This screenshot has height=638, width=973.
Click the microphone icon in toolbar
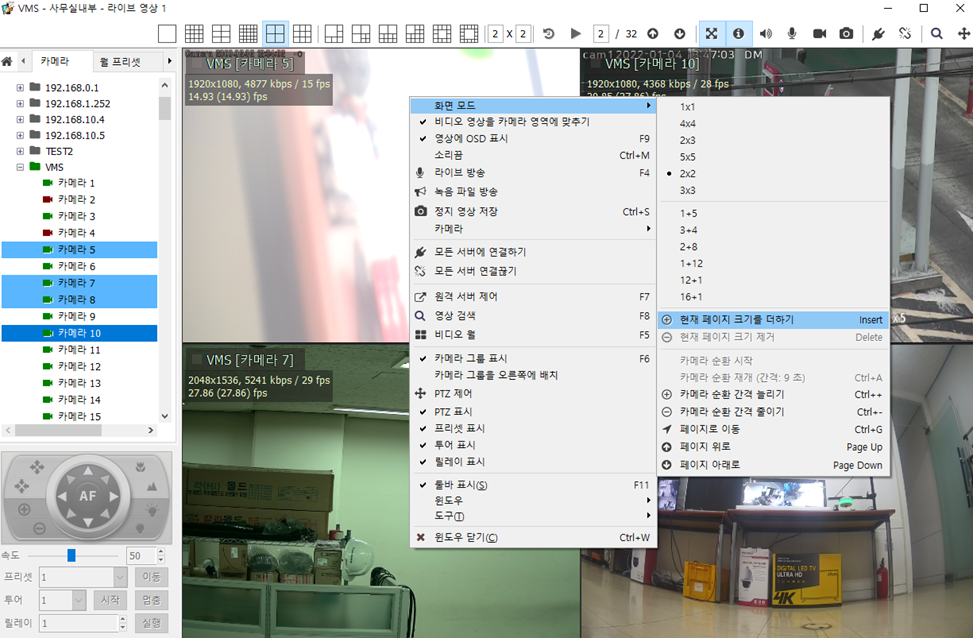coord(792,33)
